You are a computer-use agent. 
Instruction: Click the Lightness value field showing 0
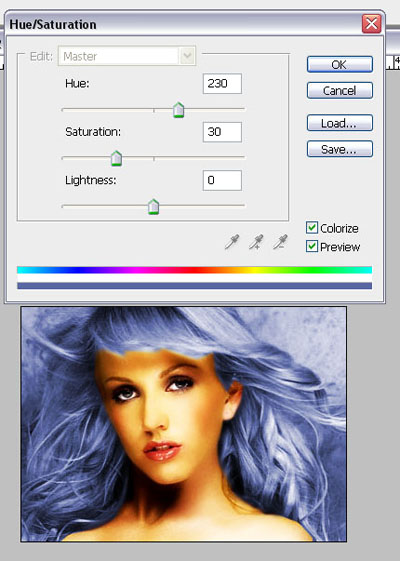(x=222, y=180)
